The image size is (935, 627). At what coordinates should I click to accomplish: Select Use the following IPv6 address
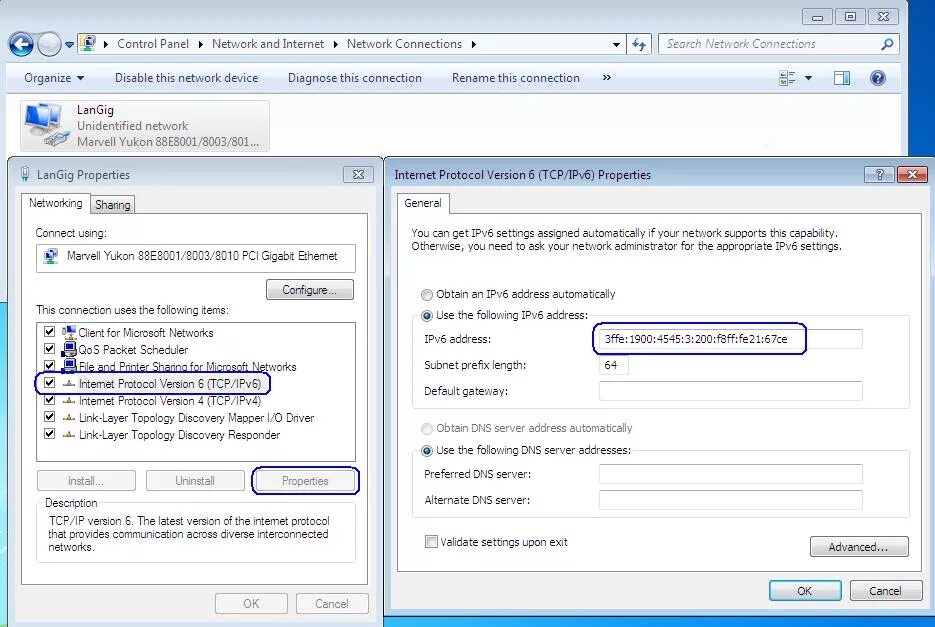(427, 316)
